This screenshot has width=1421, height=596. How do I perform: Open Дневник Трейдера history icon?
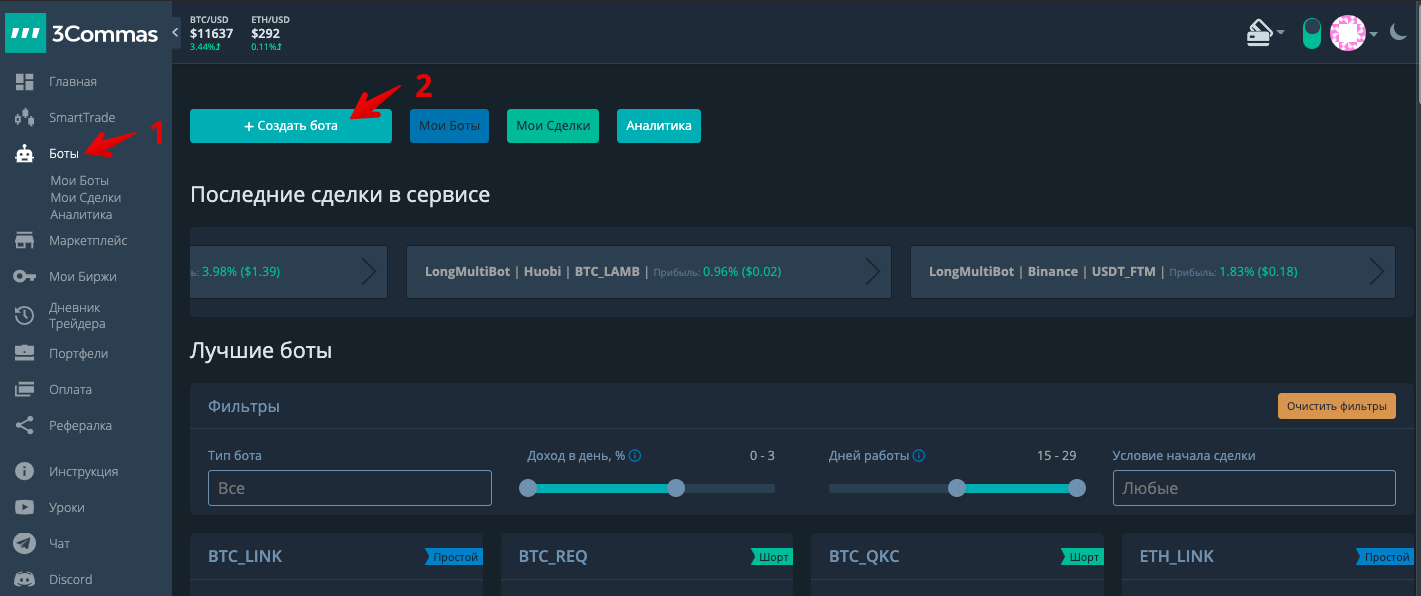coord(25,316)
